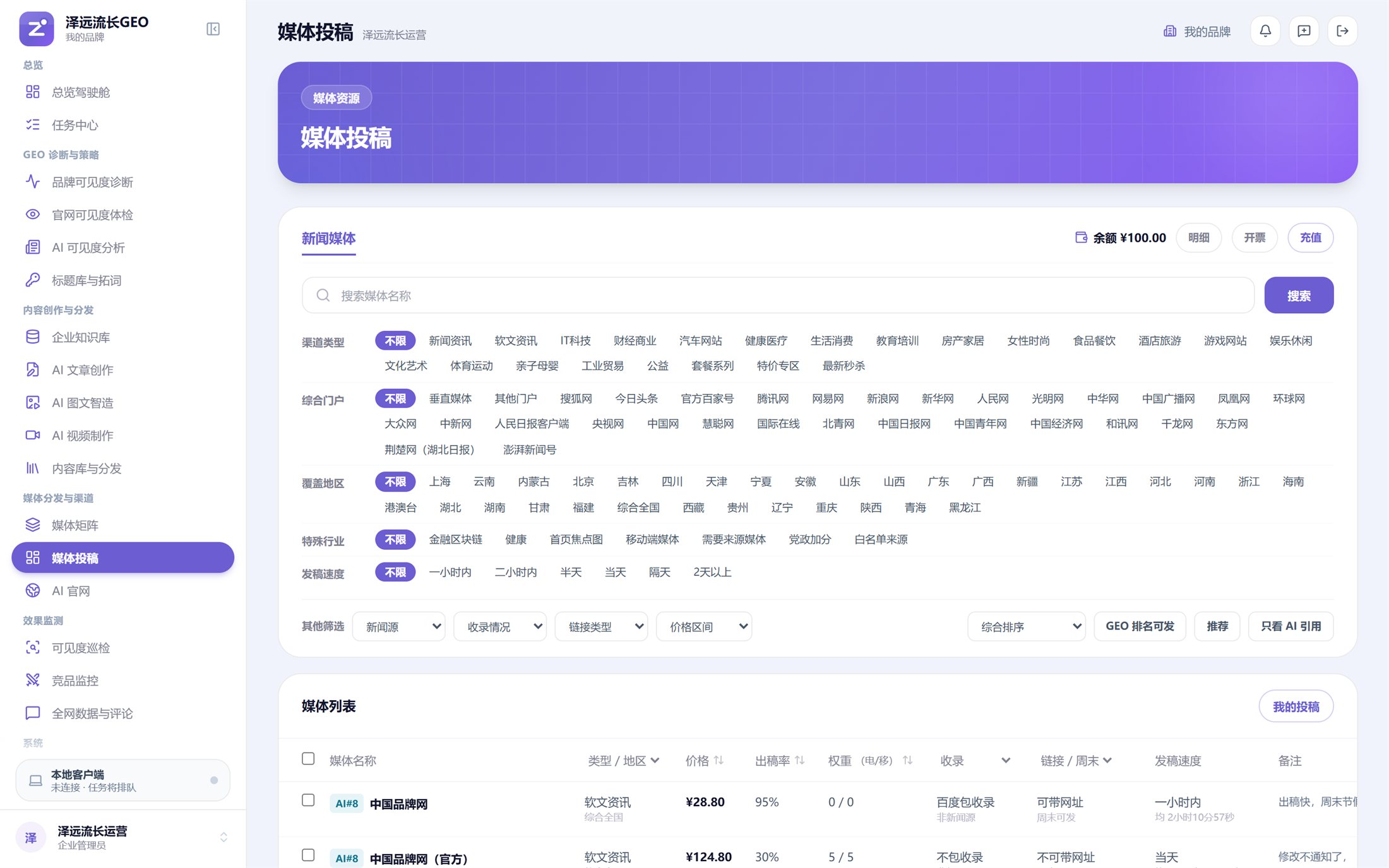
Task: Check the 中国品牌网（官方）row checkbox
Action: (308, 855)
